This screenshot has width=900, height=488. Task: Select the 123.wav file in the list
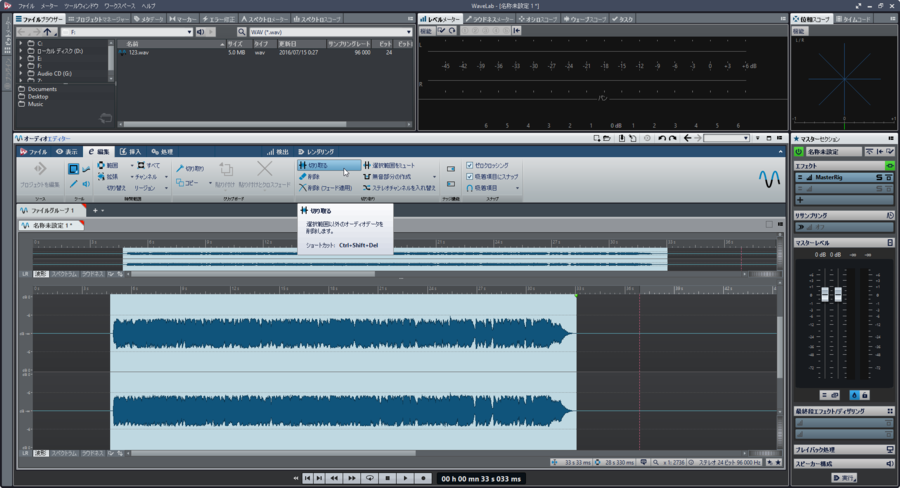point(139,52)
